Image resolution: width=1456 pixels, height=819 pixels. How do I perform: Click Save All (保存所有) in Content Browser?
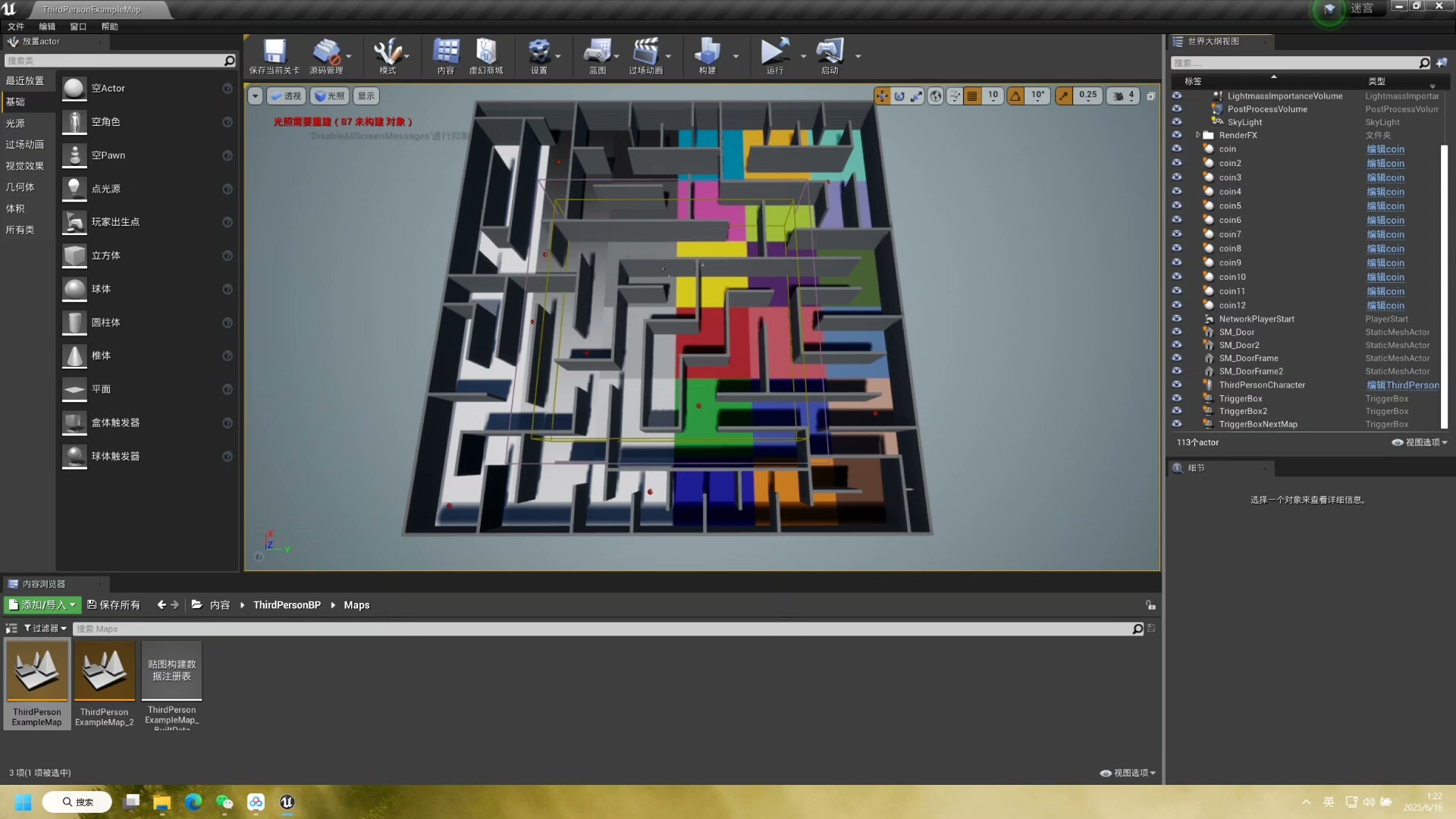pos(114,605)
